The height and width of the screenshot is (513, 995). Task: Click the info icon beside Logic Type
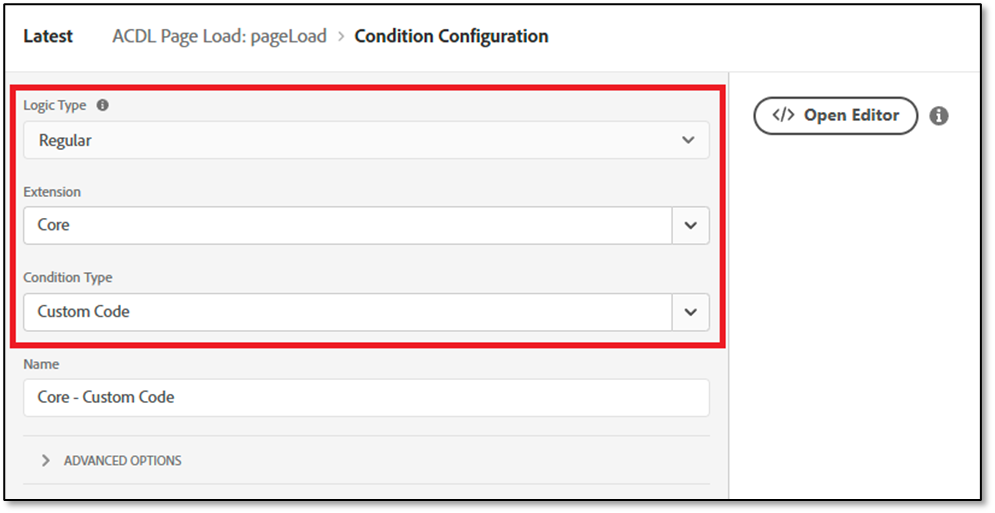pyautogui.click(x=102, y=105)
